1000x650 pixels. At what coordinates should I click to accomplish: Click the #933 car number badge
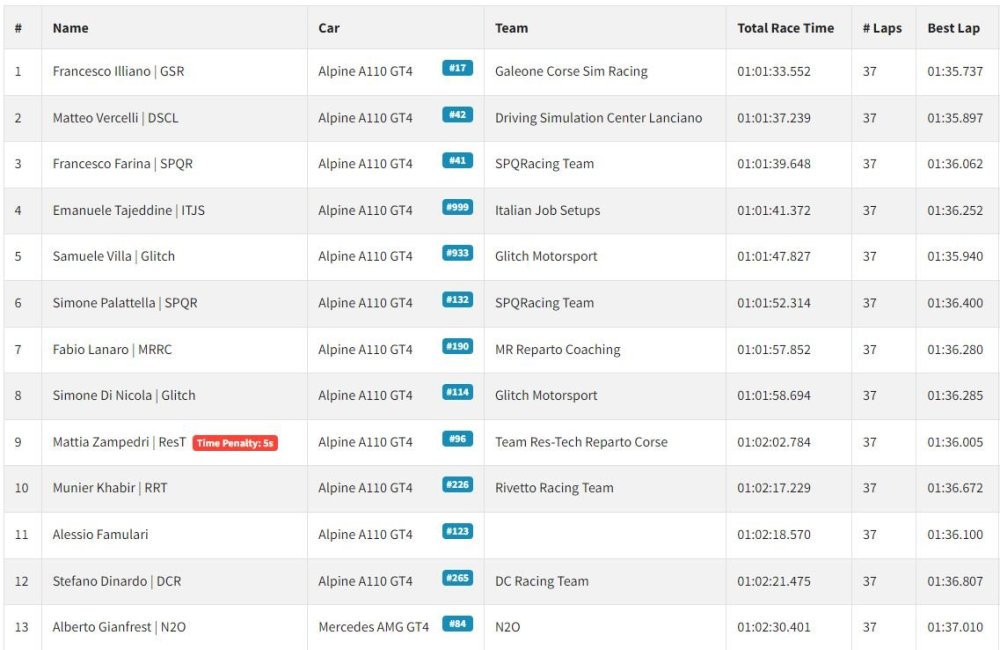[x=457, y=253]
